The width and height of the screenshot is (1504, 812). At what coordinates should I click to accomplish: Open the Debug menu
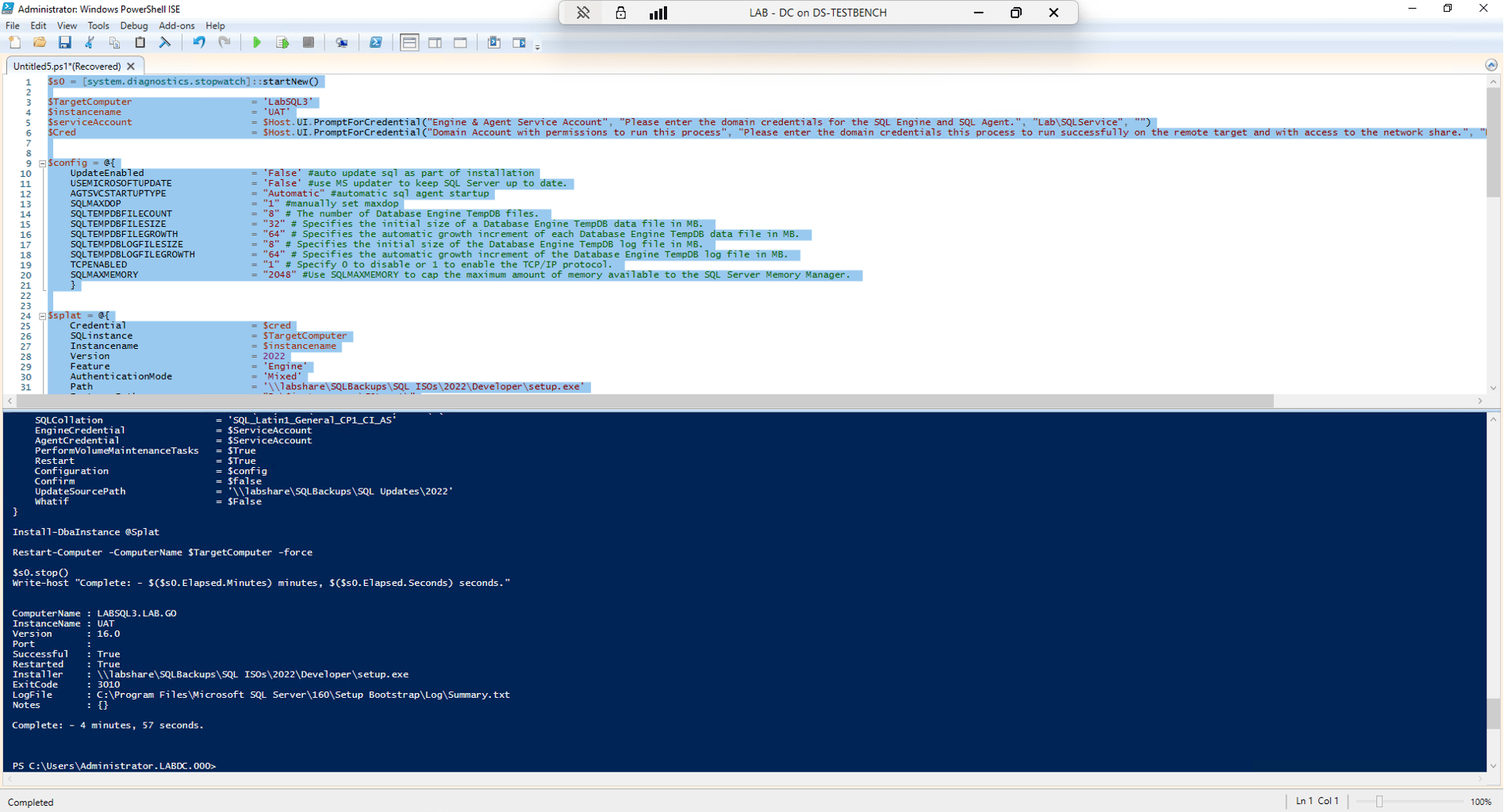click(134, 26)
